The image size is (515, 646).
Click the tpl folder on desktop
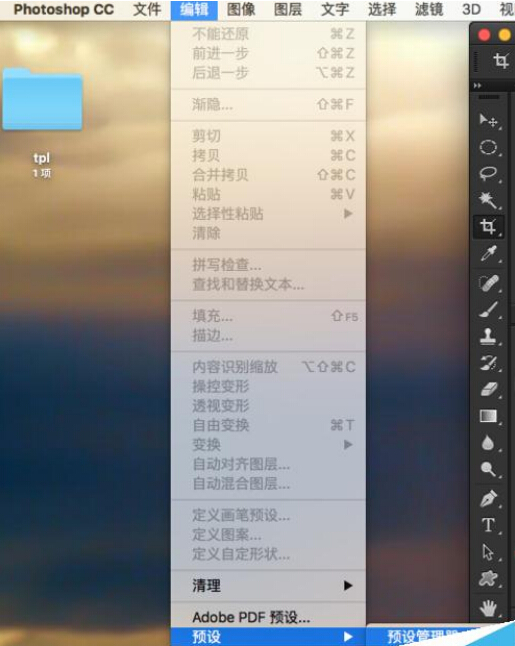tap(42, 99)
